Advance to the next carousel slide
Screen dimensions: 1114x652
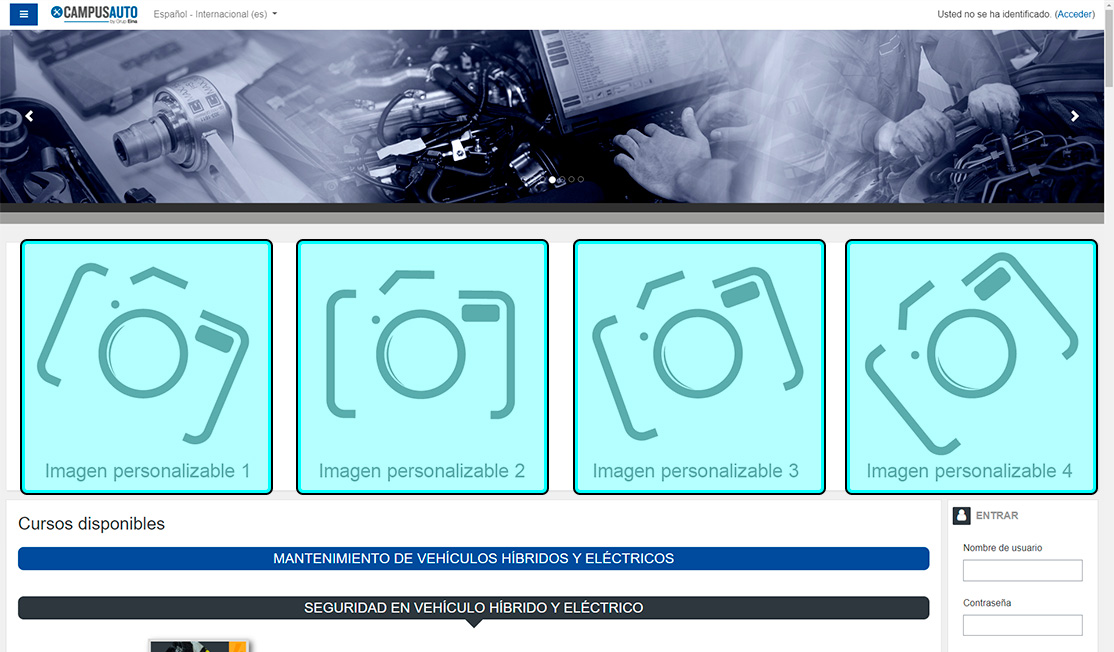coord(1075,116)
